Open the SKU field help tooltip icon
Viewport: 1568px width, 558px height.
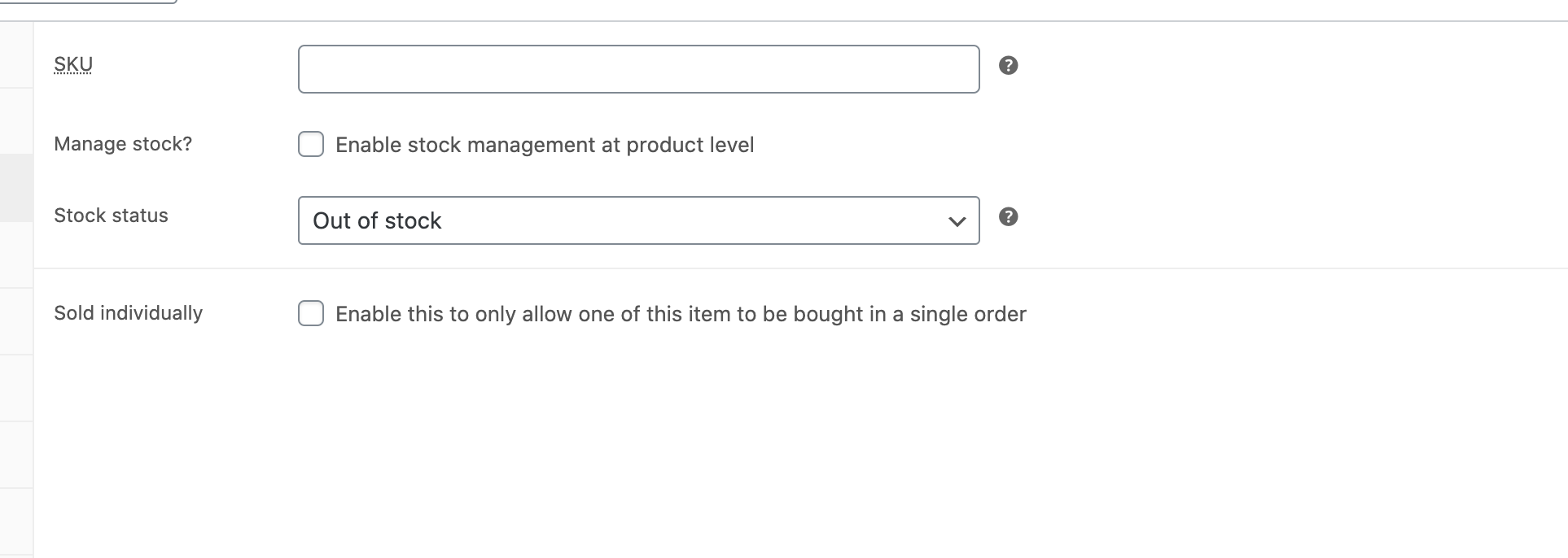(x=1008, y=66)
